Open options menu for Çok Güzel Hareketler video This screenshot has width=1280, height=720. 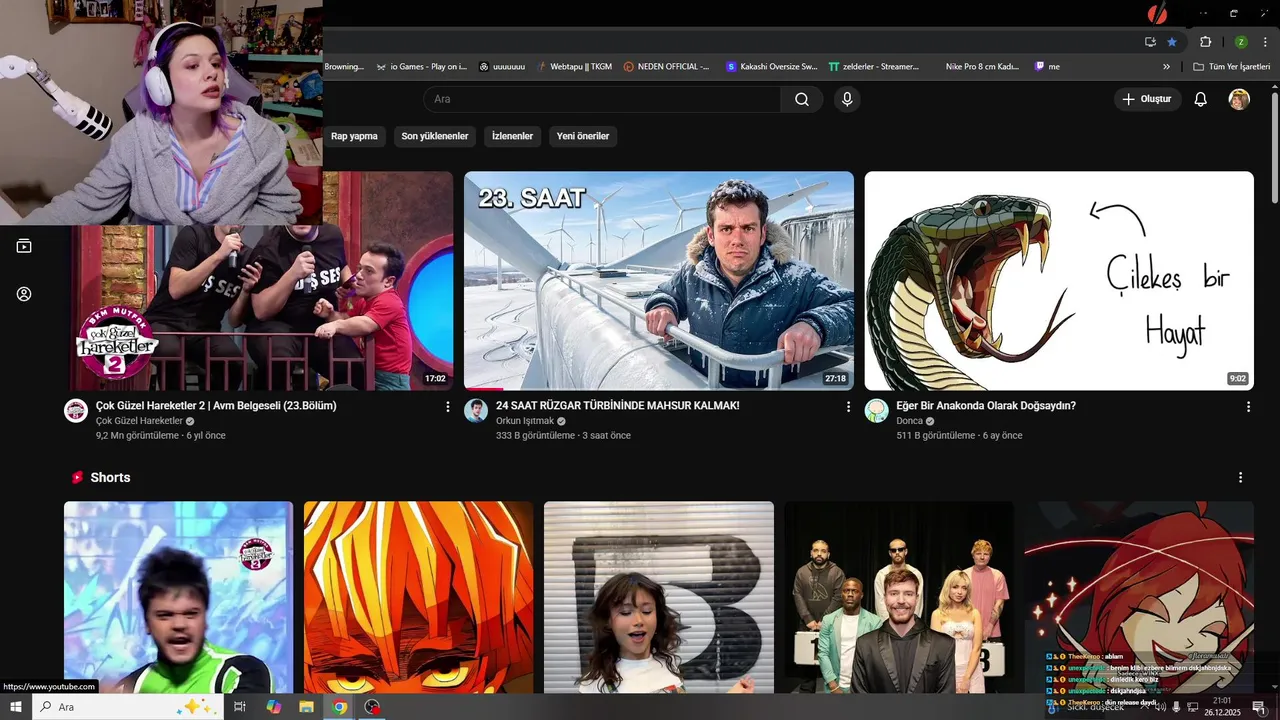(447, 407)
